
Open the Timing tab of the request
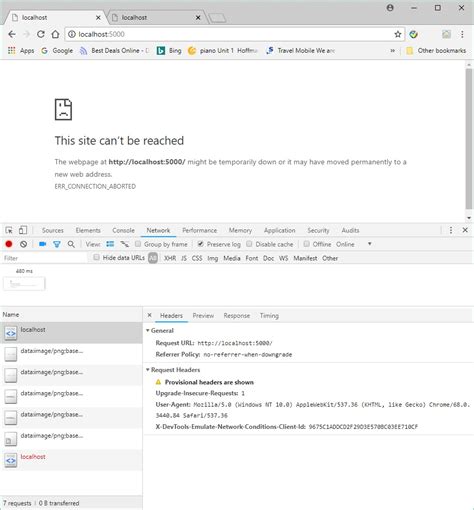[x=269, y=316]
